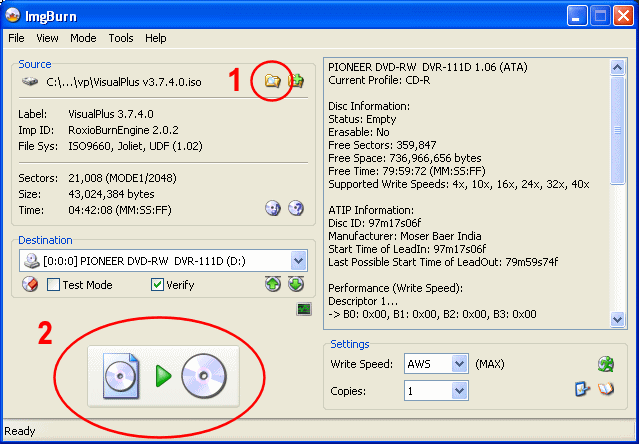The height and width of the screenshot is (444, 639).
Task: Click the Status: Empty line
Action: pos(362,119)
